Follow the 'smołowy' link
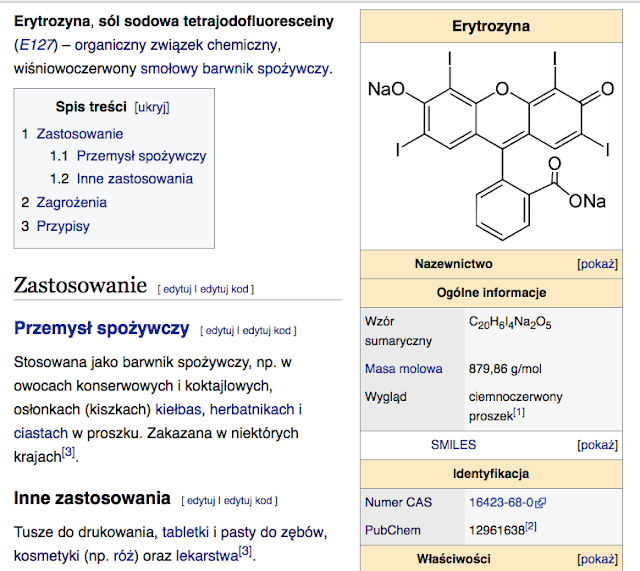This screenshot has height=571, width=640. click(169, 69)
